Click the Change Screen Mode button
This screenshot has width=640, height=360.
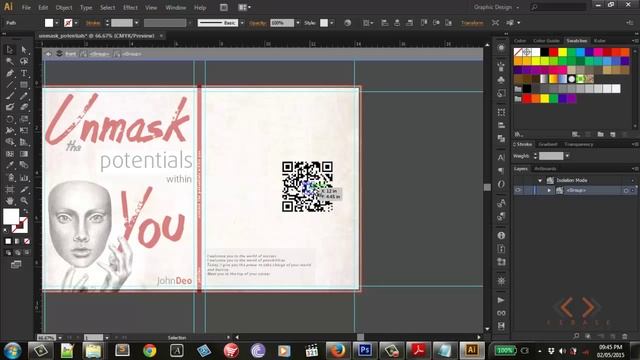tap(16, 265)
